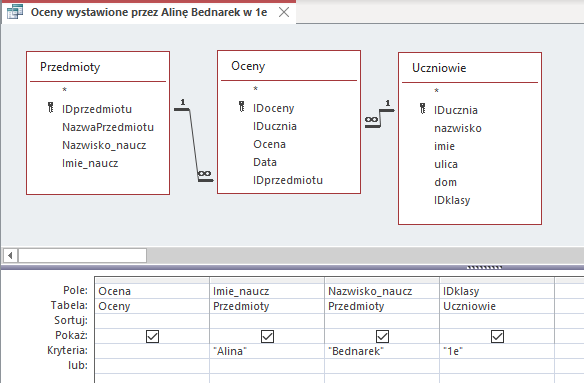Click the Tabela cell Oceny in the first column
The image size is (584, 383).
point(152,306)
